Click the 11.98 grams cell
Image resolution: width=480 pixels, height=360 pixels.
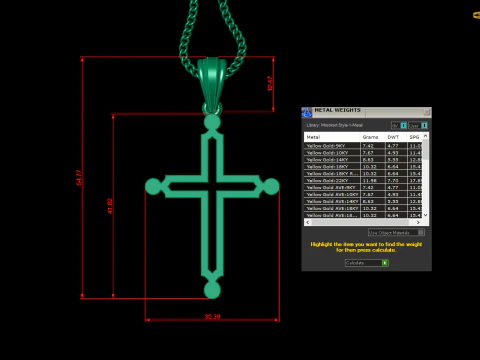372,180
